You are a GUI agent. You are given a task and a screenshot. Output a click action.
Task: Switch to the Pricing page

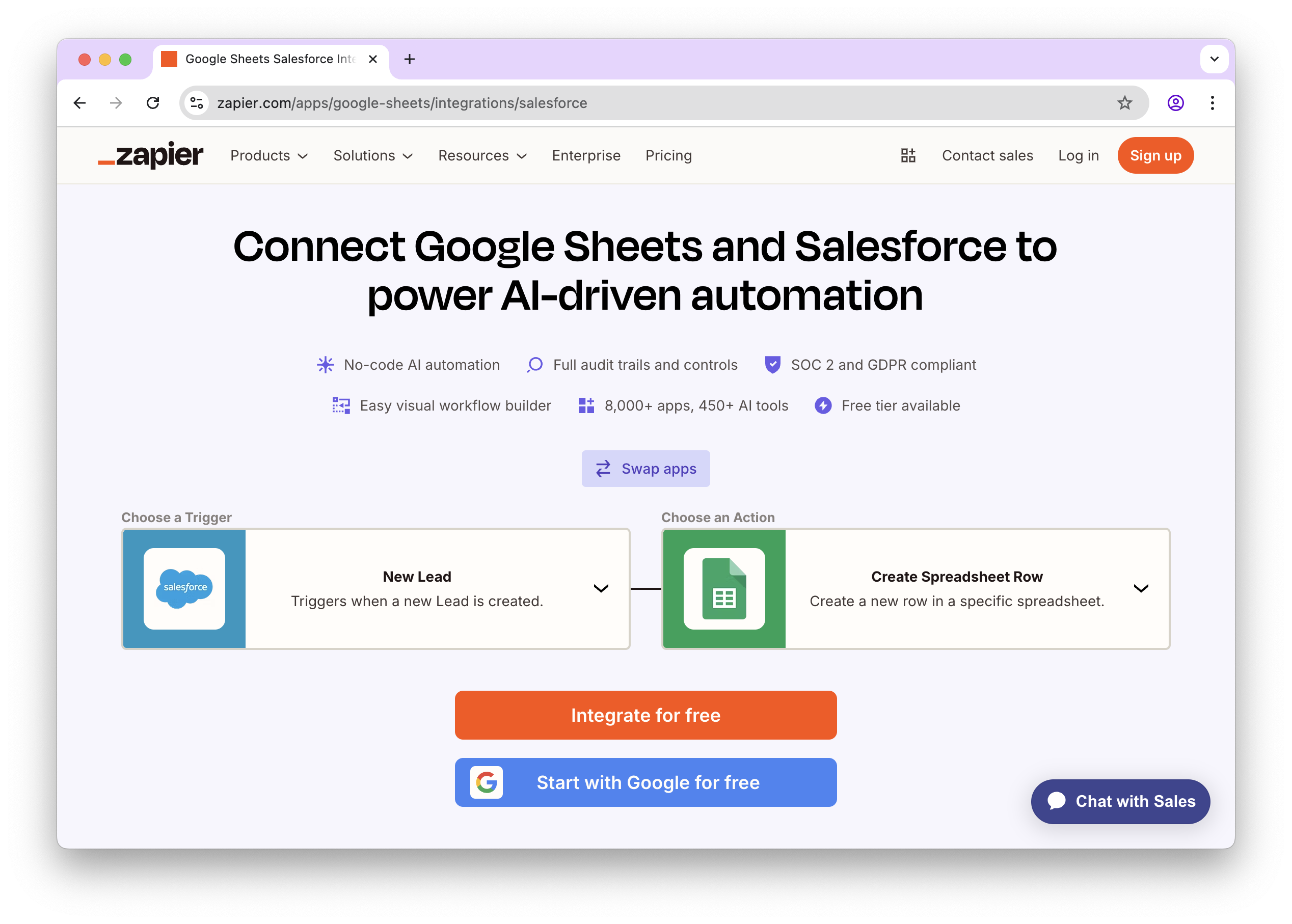point(668,155)
